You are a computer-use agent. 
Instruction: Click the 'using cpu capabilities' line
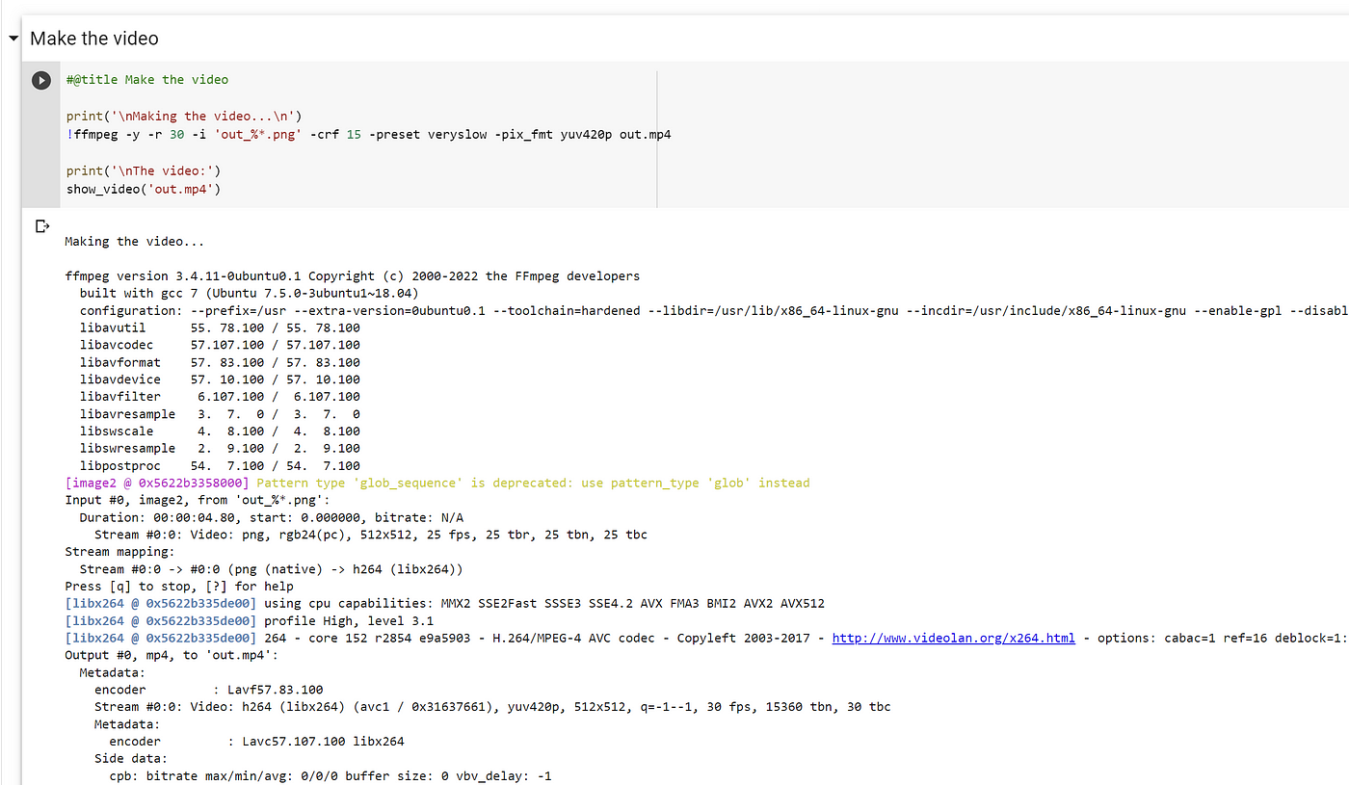pos(445,604)
